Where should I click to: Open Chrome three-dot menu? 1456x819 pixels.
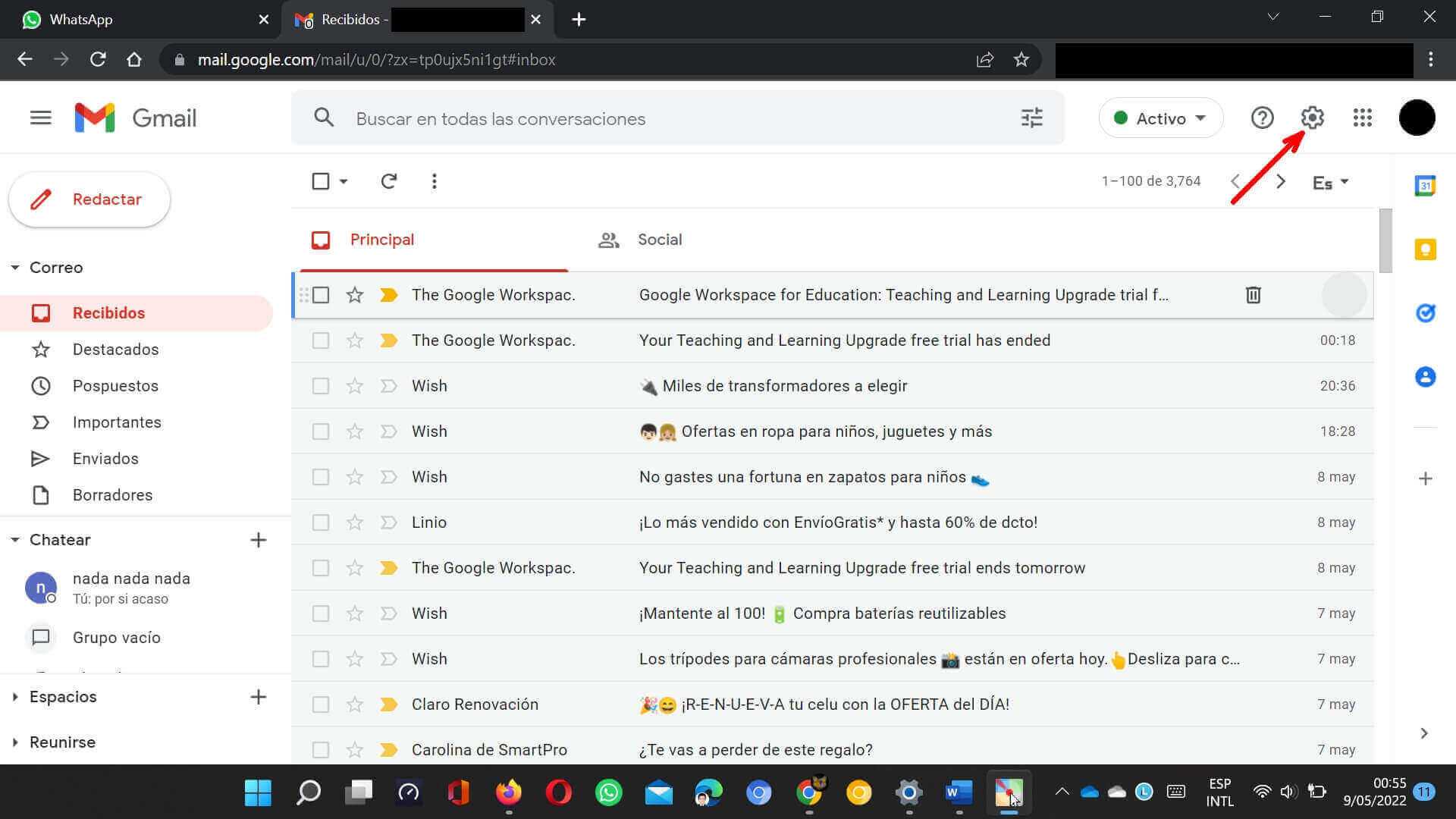point(1430,59)
